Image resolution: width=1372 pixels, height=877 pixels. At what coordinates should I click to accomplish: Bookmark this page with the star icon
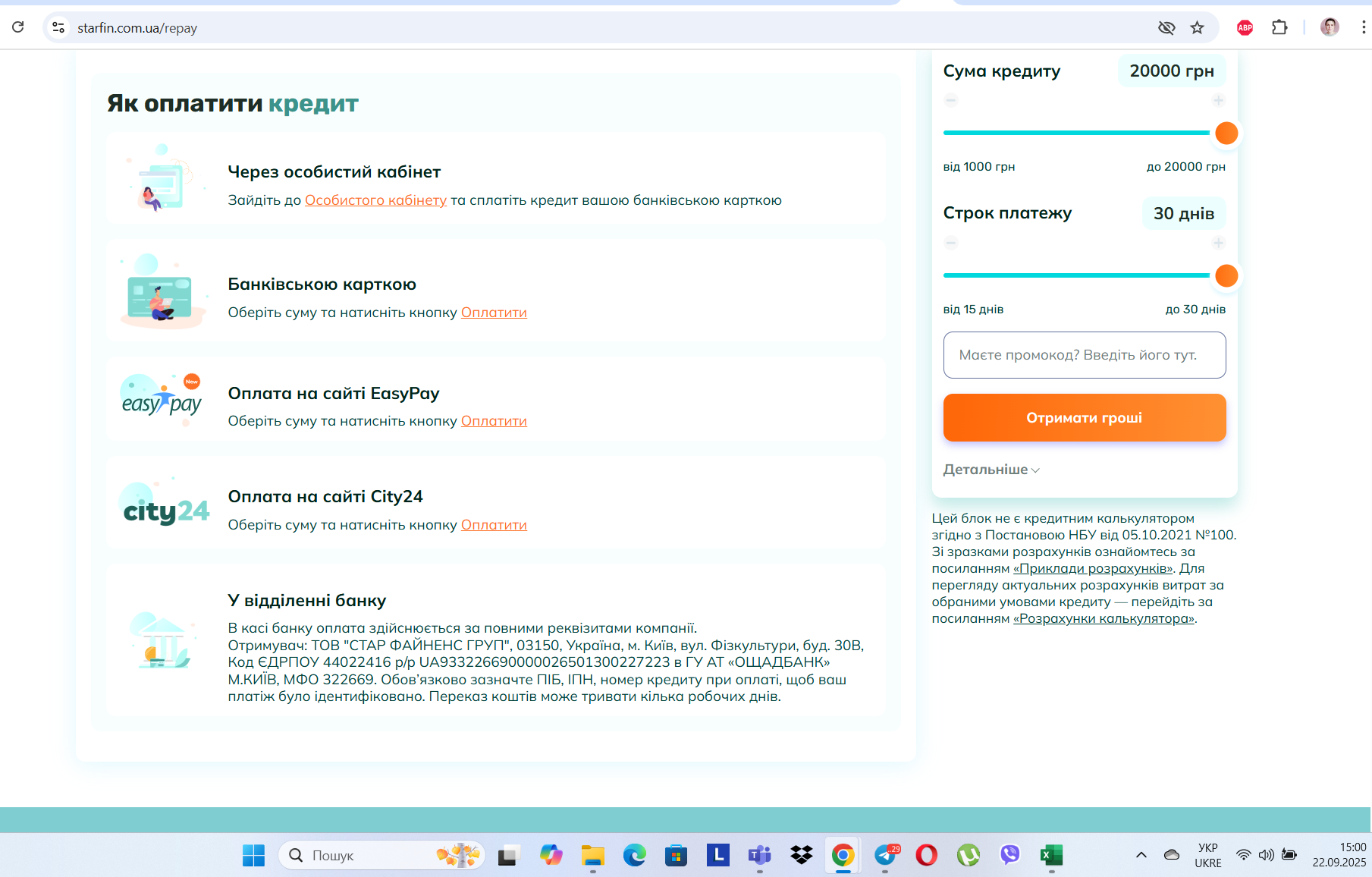pos(1198,28)
